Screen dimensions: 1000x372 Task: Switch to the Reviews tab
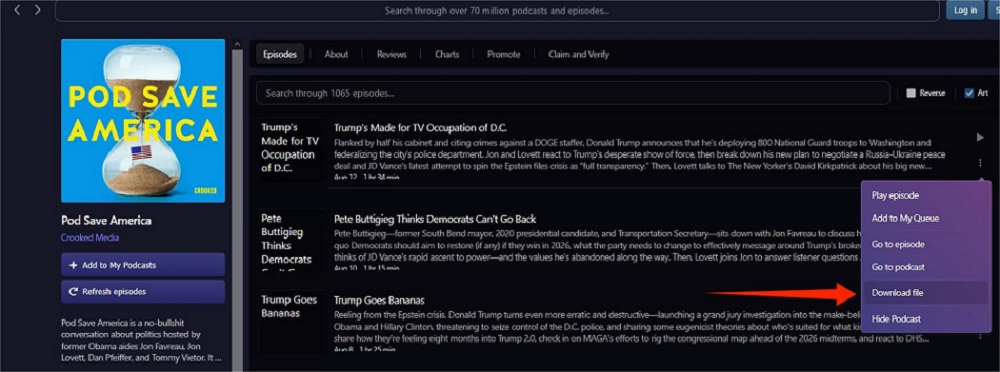pos(392,54)
